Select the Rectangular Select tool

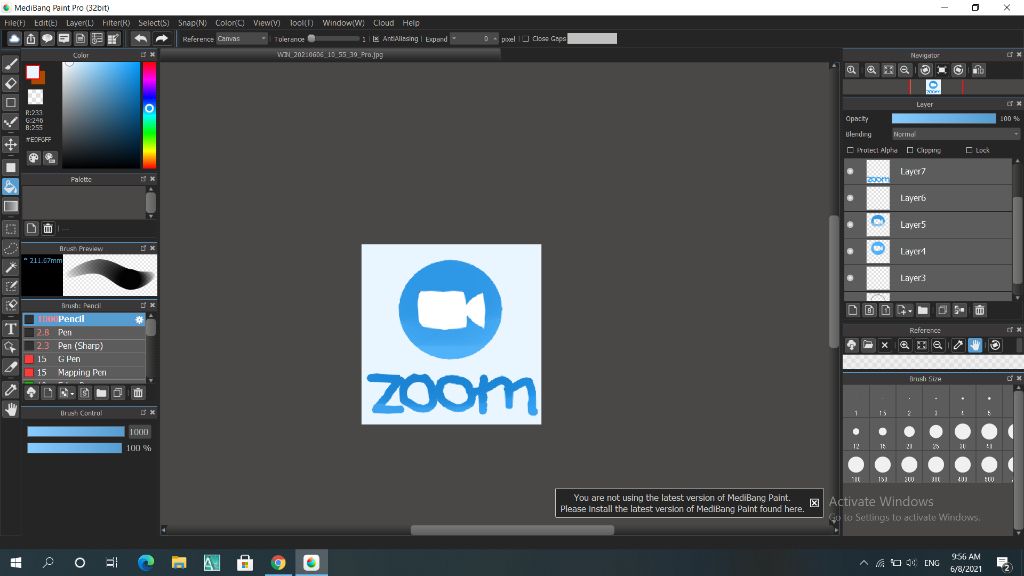[10, 229]
